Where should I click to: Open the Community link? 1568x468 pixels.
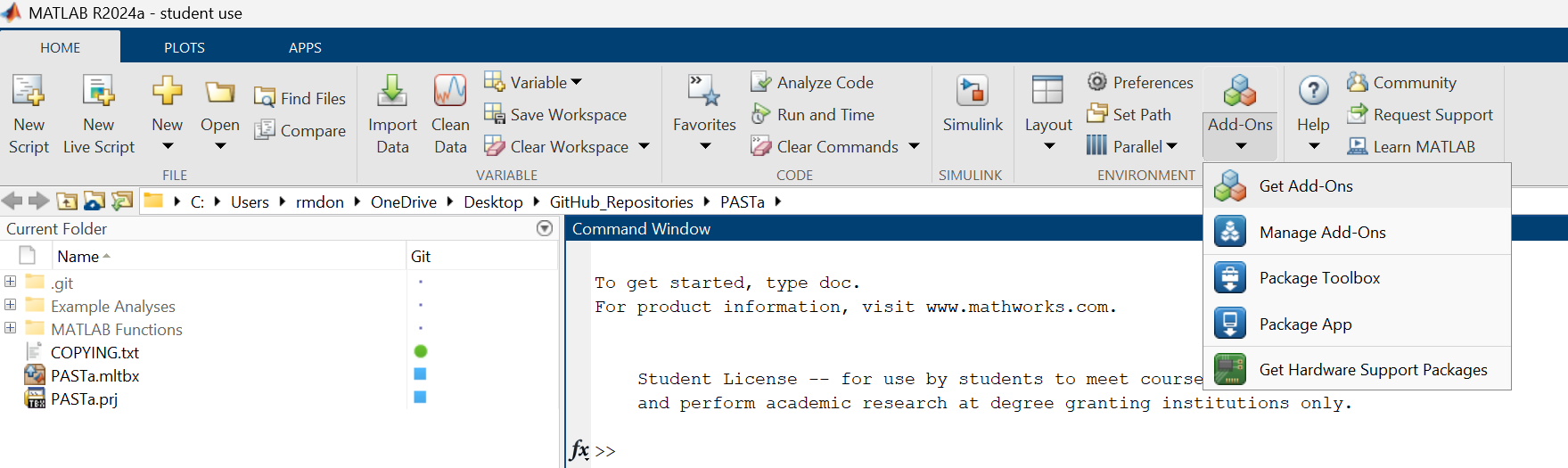click(1401, 82)
